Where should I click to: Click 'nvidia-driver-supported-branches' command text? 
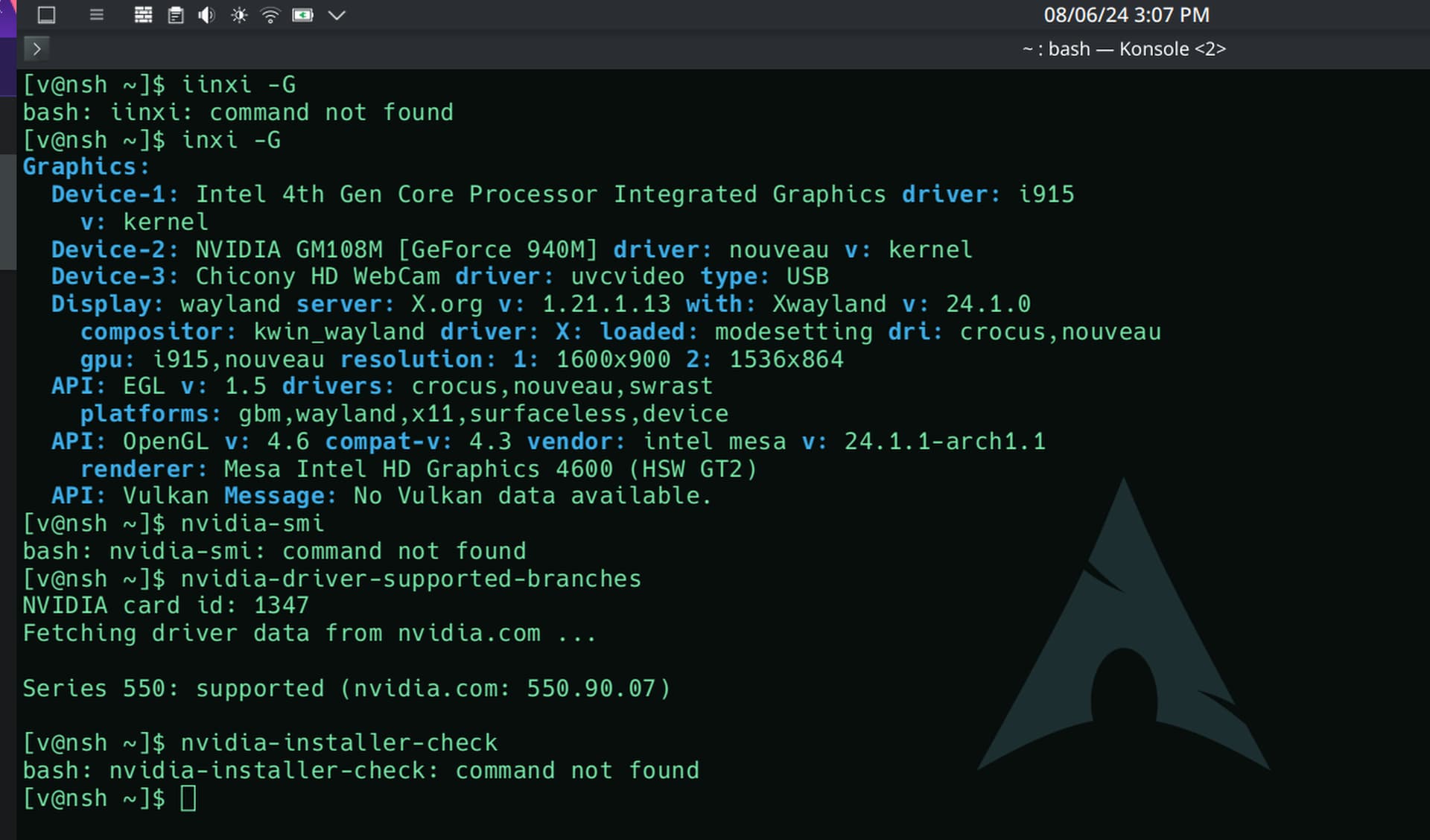(411, 579)
